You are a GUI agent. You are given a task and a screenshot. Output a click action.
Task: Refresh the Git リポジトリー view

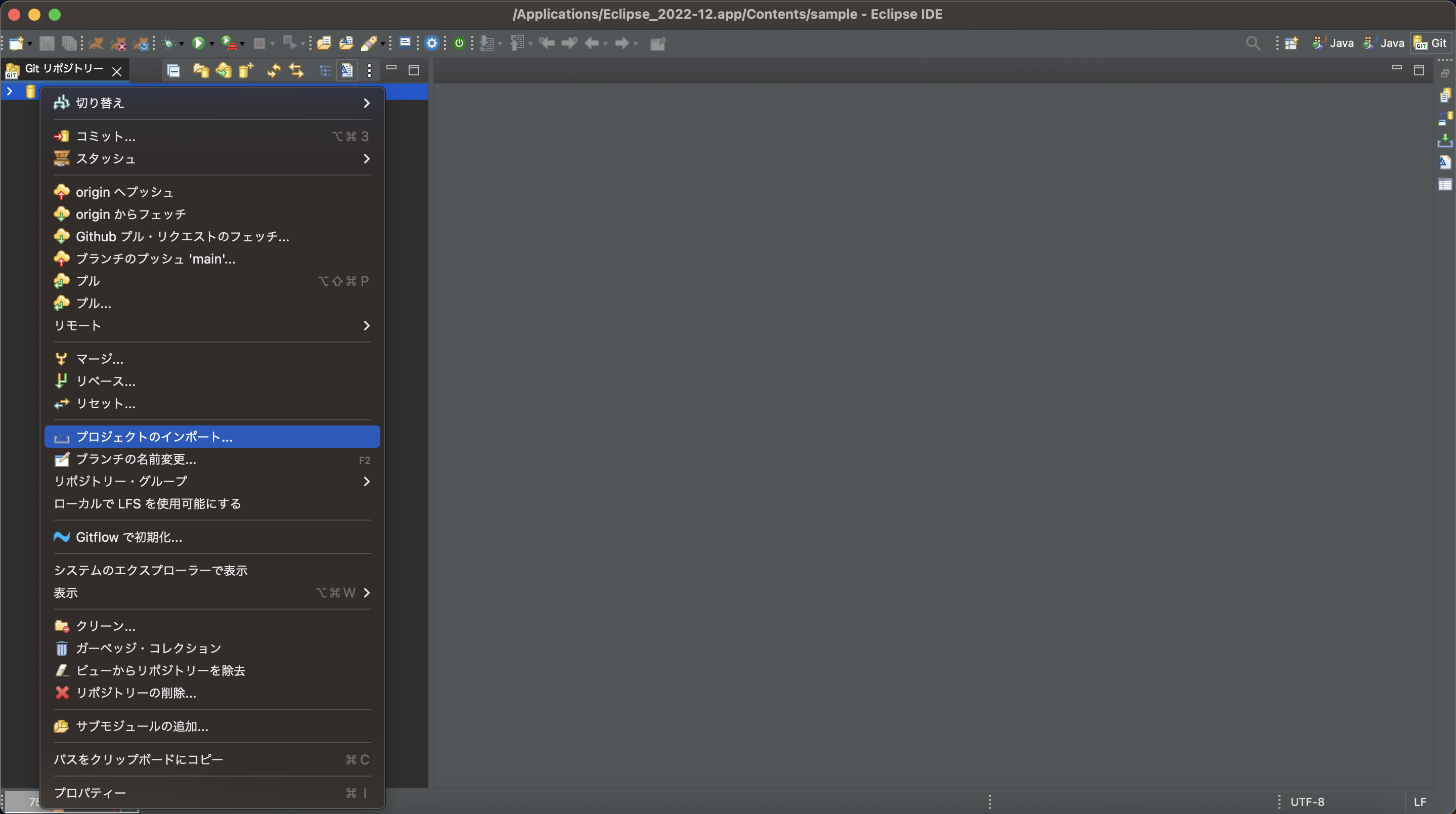coord(273,71)
